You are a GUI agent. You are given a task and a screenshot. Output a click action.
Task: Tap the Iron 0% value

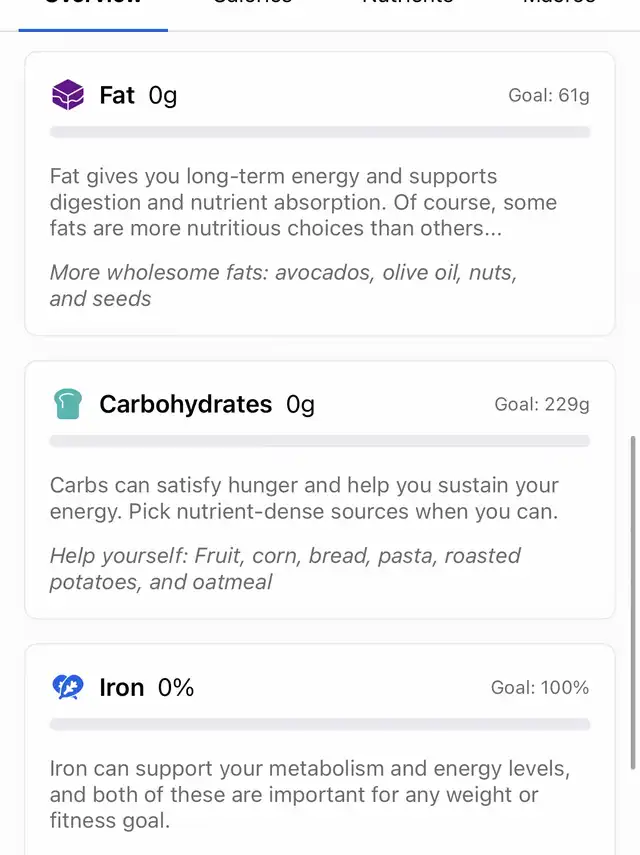pyautogui.click(x=176, y=687)
